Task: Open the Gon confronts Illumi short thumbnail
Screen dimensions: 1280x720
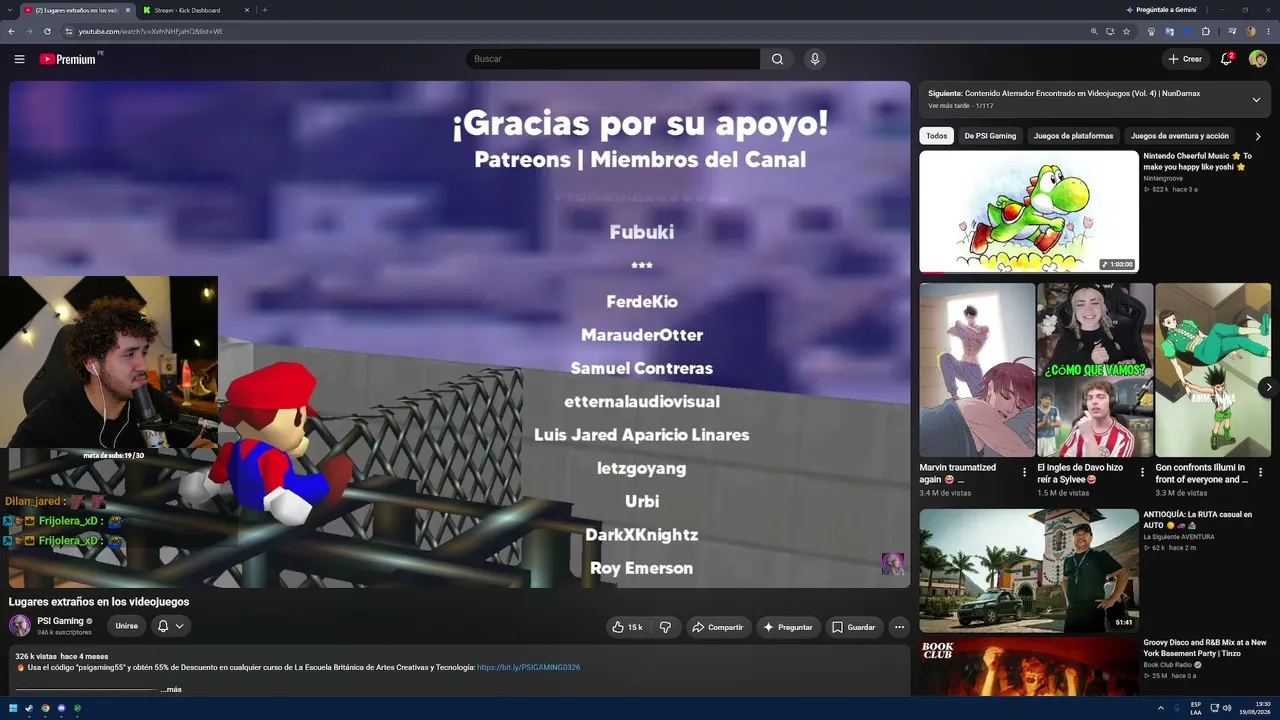Action: (x=1213, y=370)
